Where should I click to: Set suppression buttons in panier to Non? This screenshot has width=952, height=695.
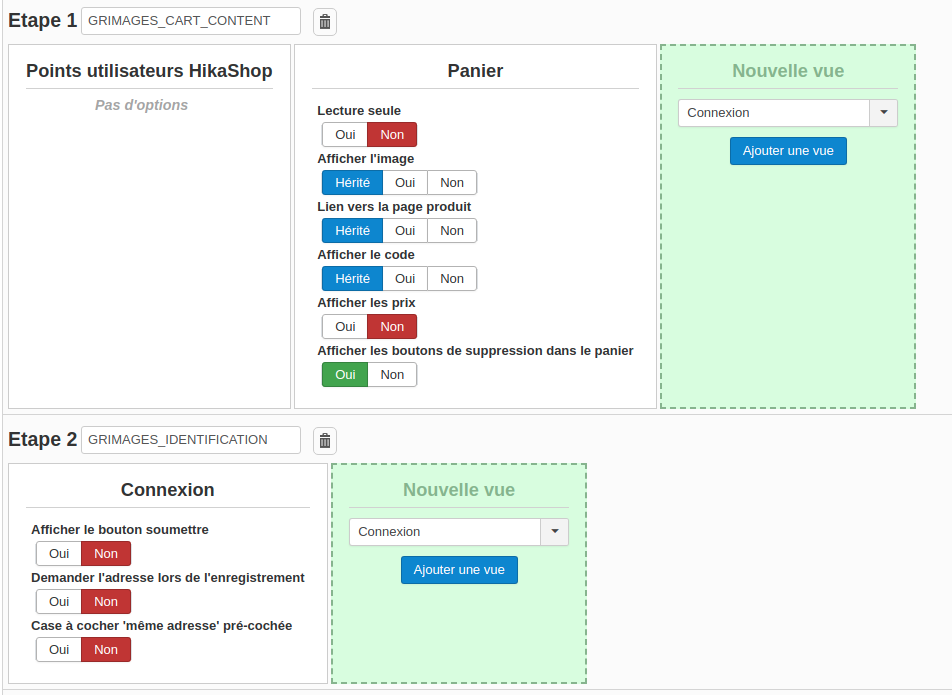tap(392, 375)
